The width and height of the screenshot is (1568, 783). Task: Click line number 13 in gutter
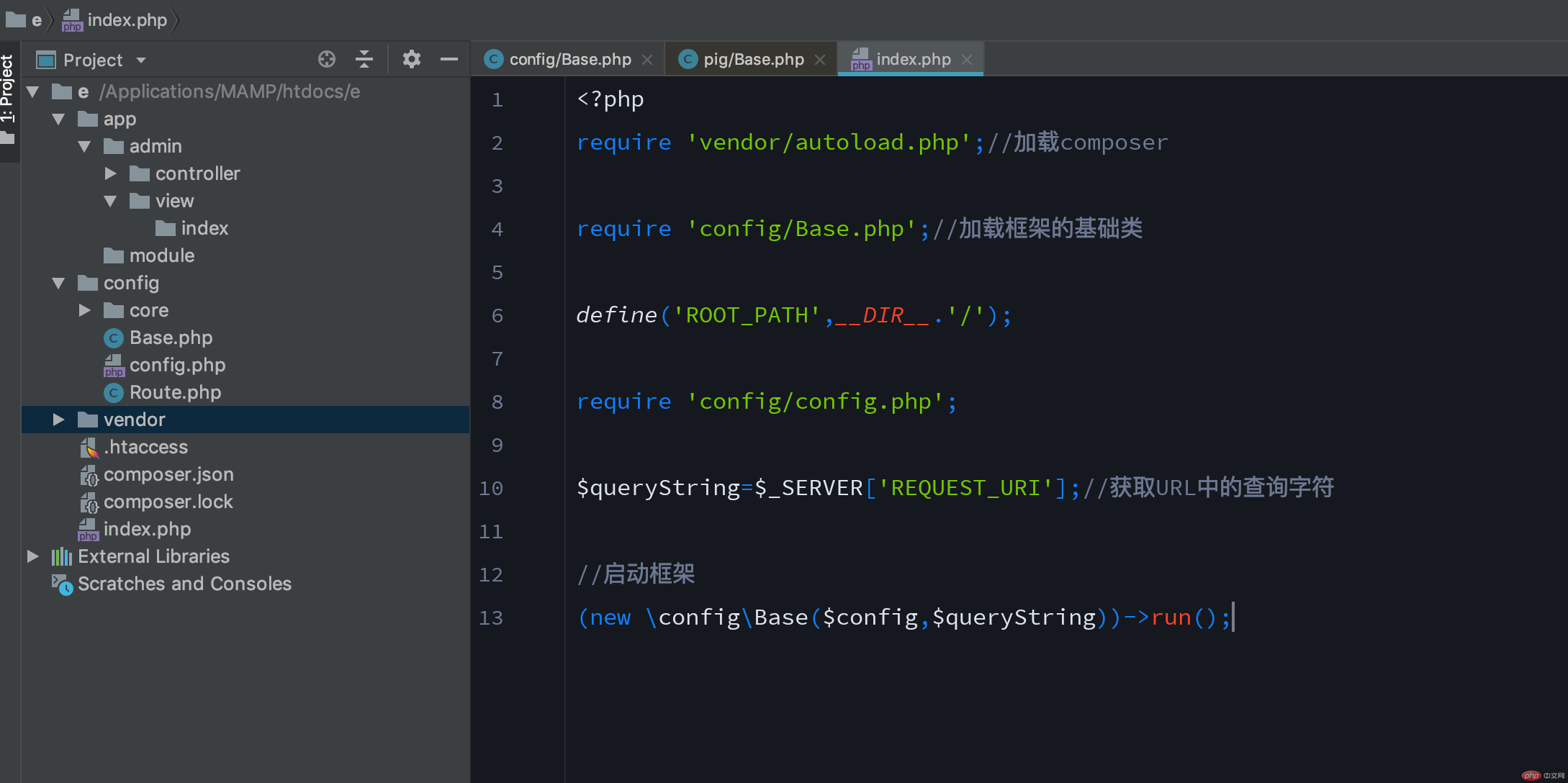tap(491, 618)
